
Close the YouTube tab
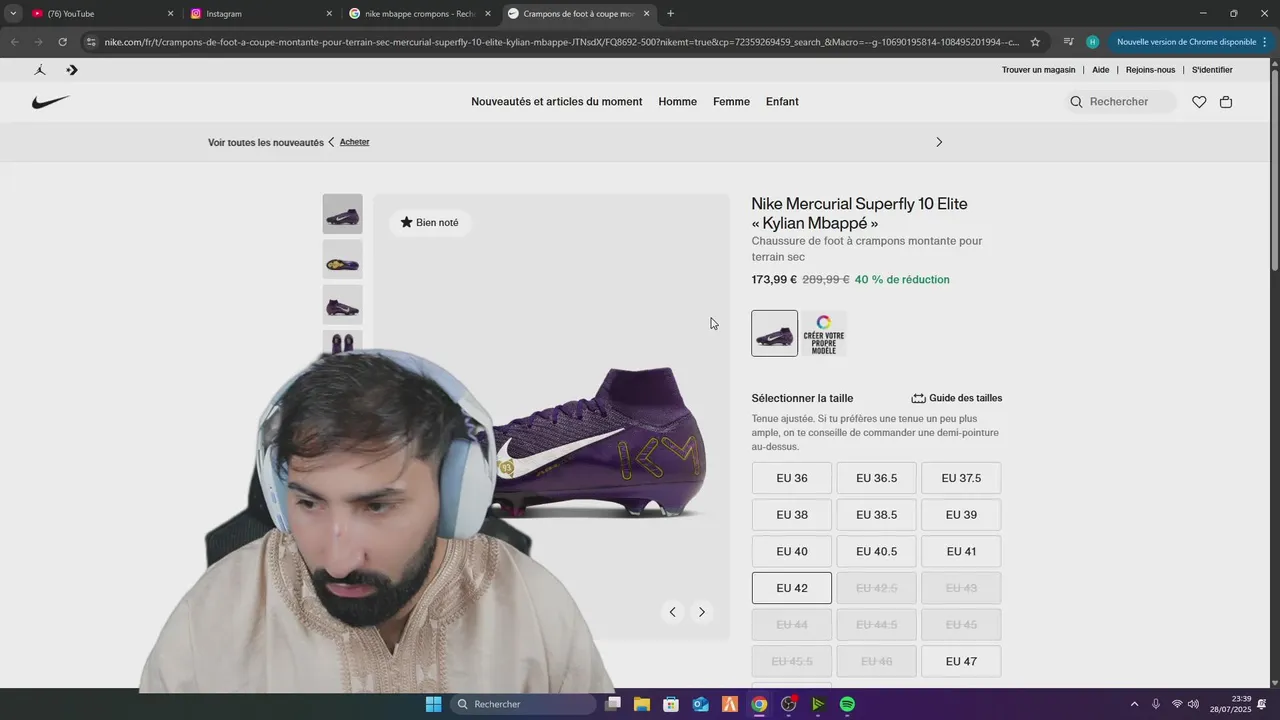(x=170, y=14)
